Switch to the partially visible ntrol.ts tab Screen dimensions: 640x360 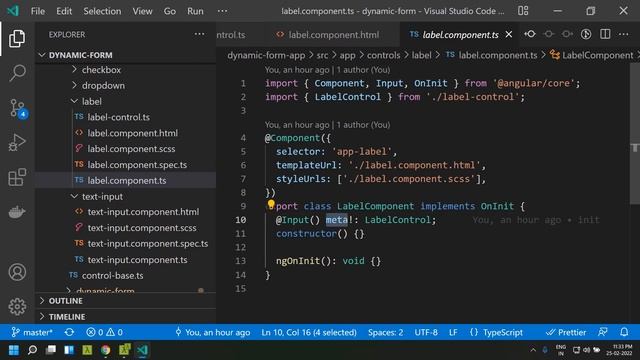tap(231, 35)
